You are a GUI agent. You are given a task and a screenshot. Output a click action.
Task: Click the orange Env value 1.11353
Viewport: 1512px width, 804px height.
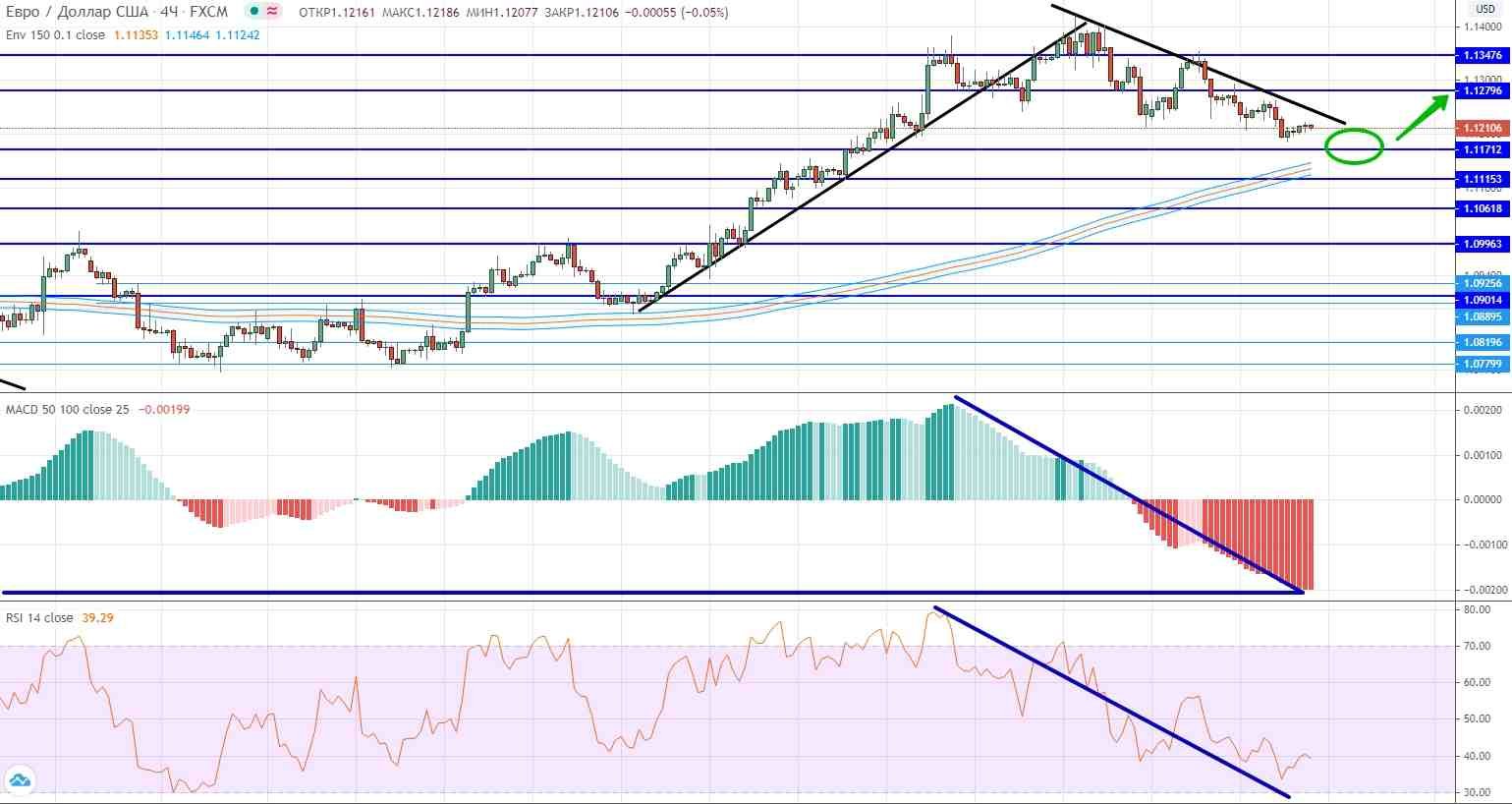134,34
